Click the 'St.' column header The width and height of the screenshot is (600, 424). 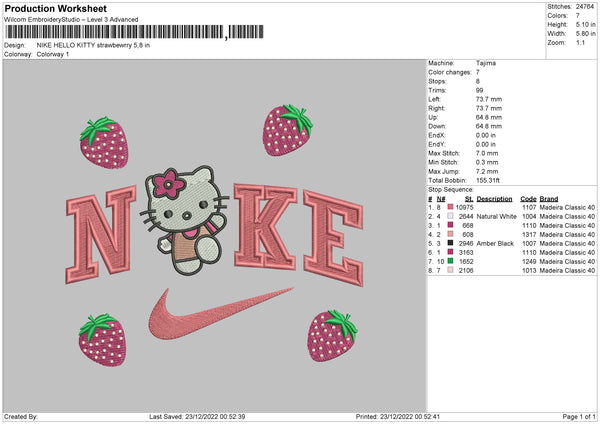point(469,199)
